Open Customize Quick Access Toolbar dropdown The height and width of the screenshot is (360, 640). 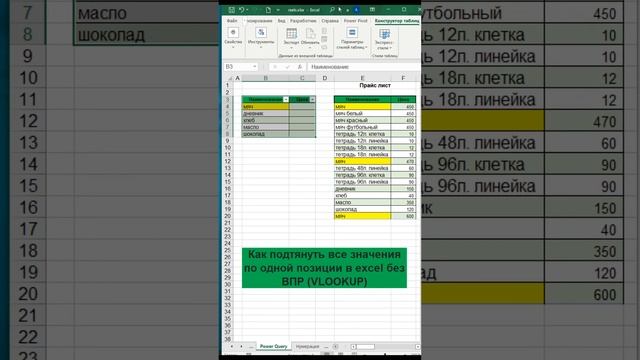coord(278,10)
